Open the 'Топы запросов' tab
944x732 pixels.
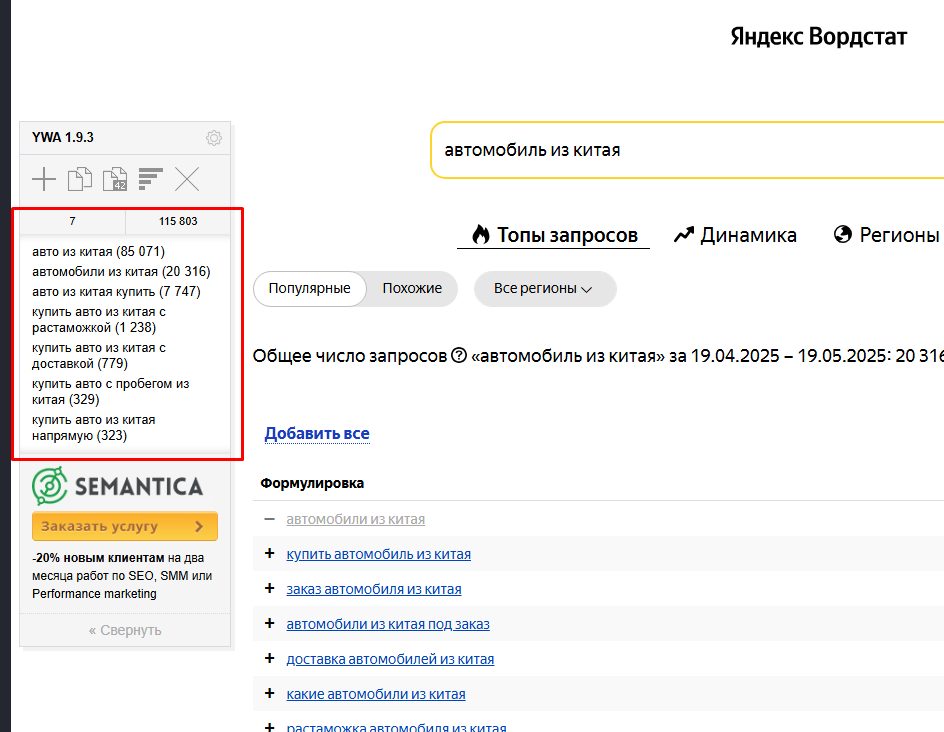(x=554, y=235)
